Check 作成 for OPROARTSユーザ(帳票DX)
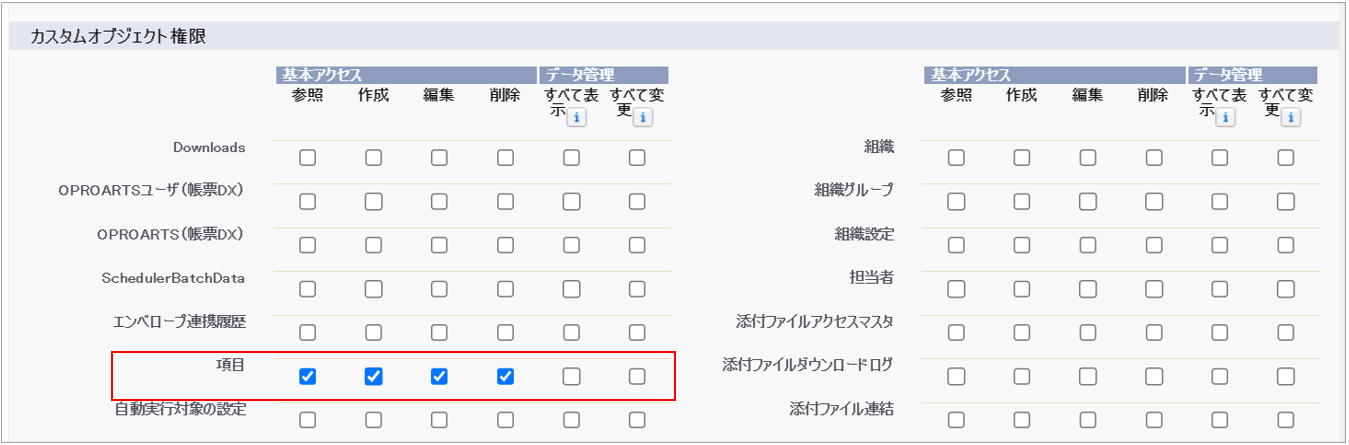 coord(374,201)
